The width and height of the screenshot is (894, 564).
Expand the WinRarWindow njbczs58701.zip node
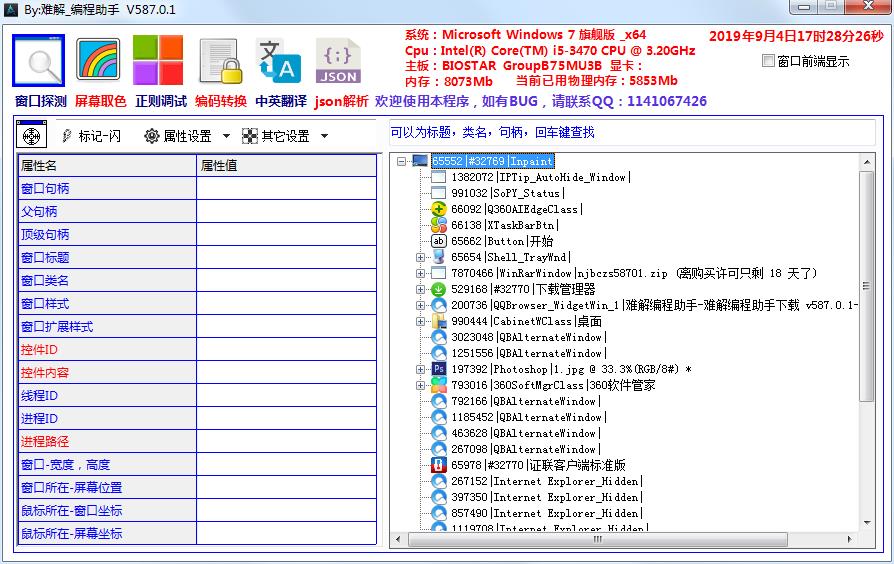coord(421,273)
